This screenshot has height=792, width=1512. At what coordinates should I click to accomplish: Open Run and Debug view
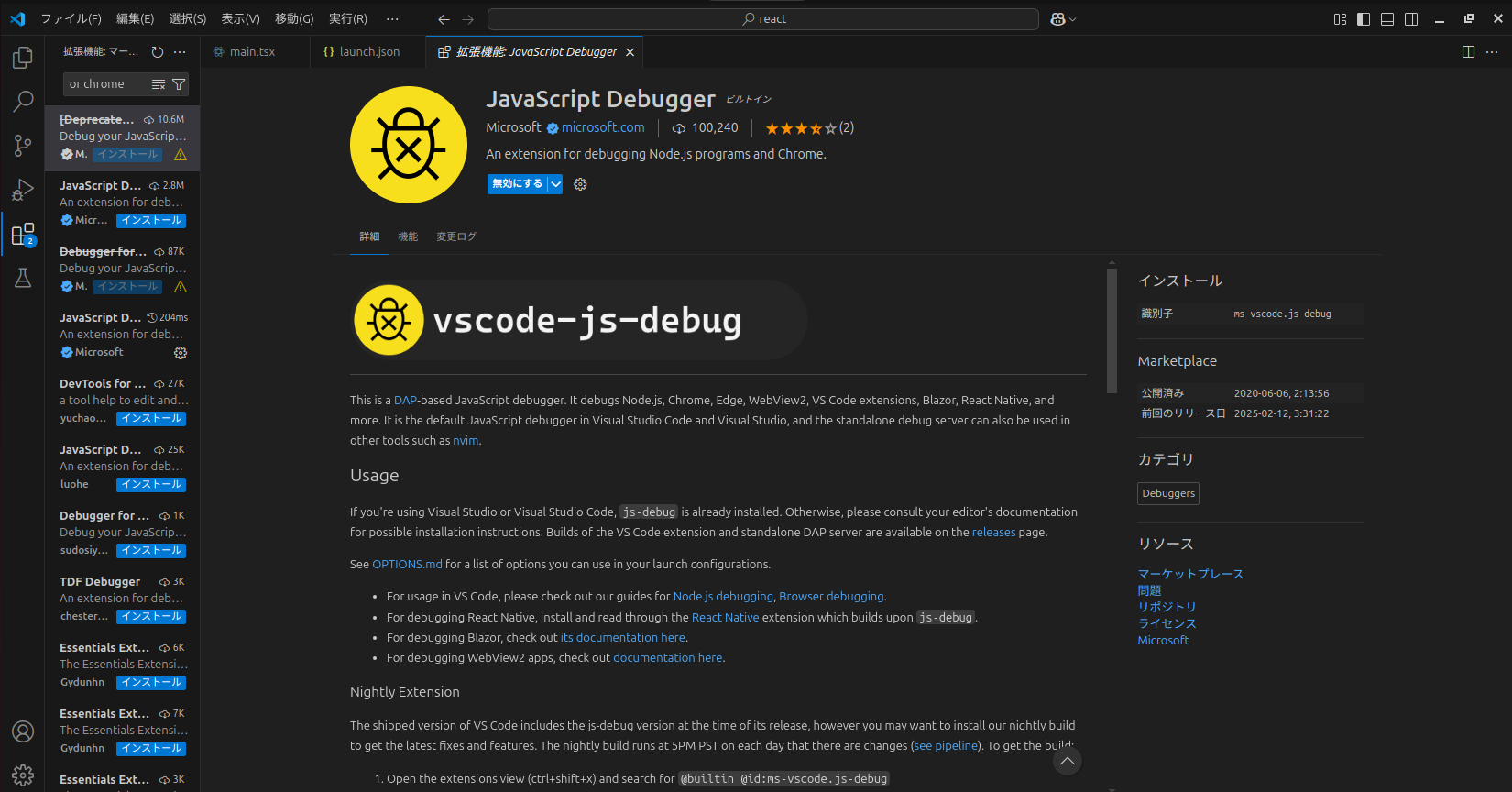(23, 190)
